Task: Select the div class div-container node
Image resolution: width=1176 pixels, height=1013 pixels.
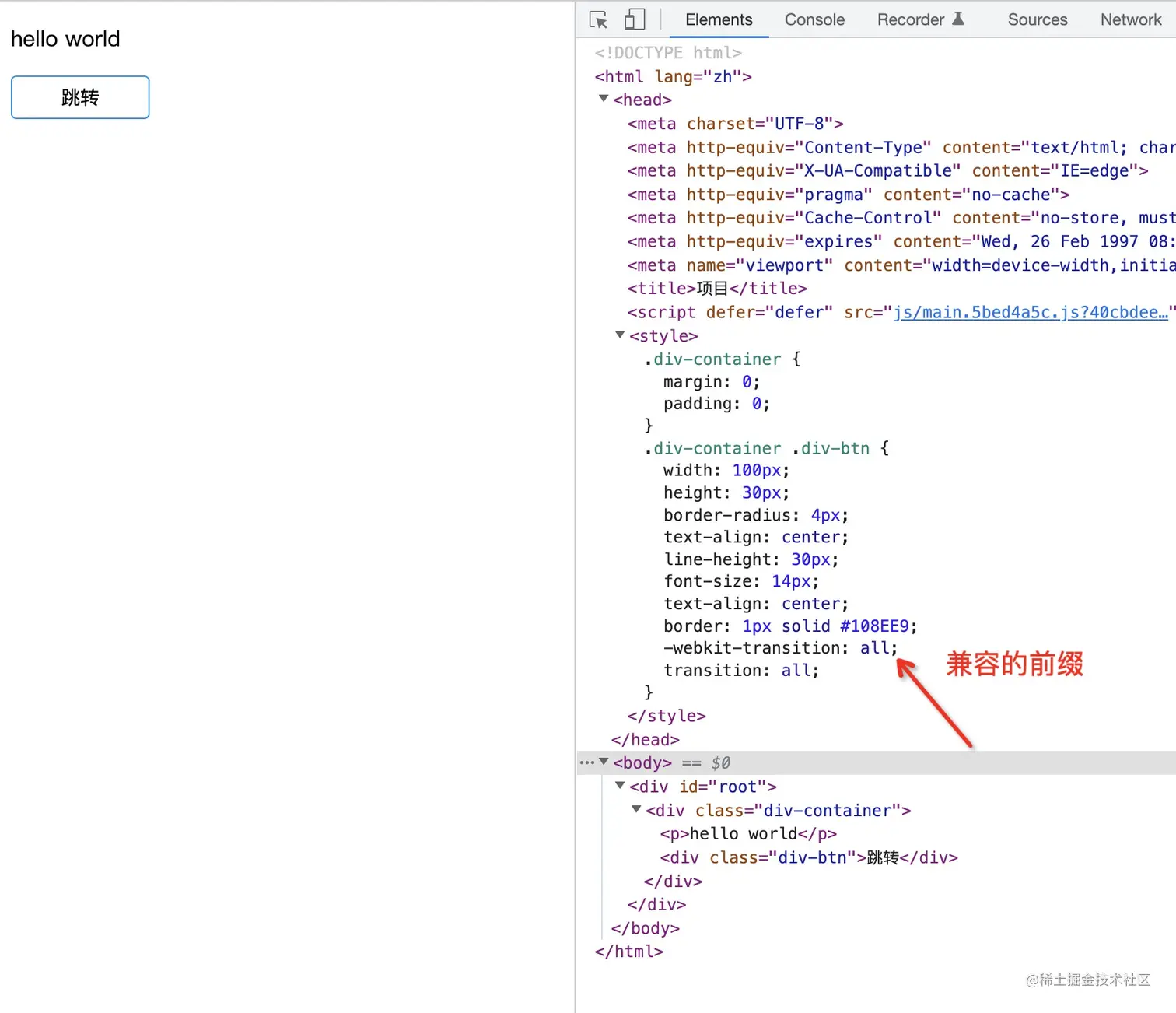Action: pyautogui.click(x=778, y=810)
